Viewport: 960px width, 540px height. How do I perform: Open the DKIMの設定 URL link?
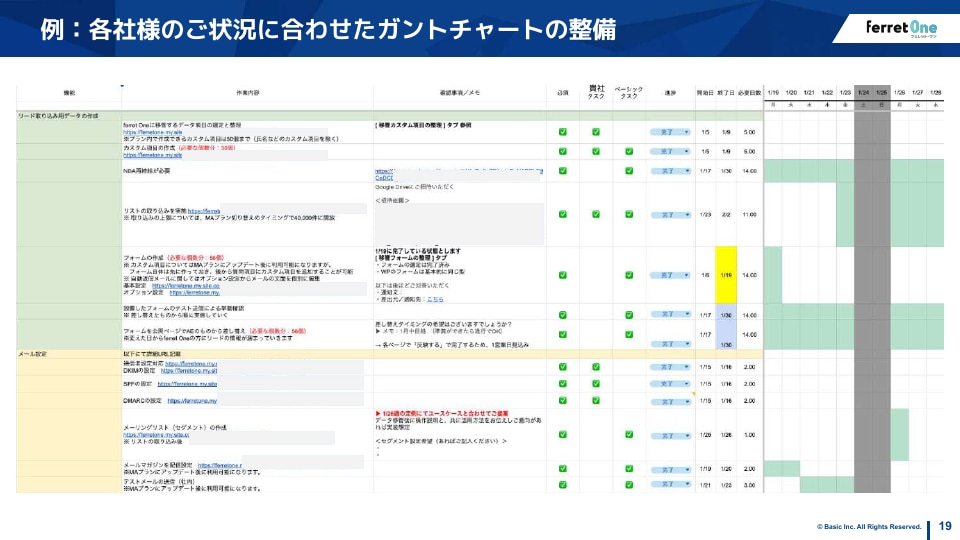tap(189, 371)
